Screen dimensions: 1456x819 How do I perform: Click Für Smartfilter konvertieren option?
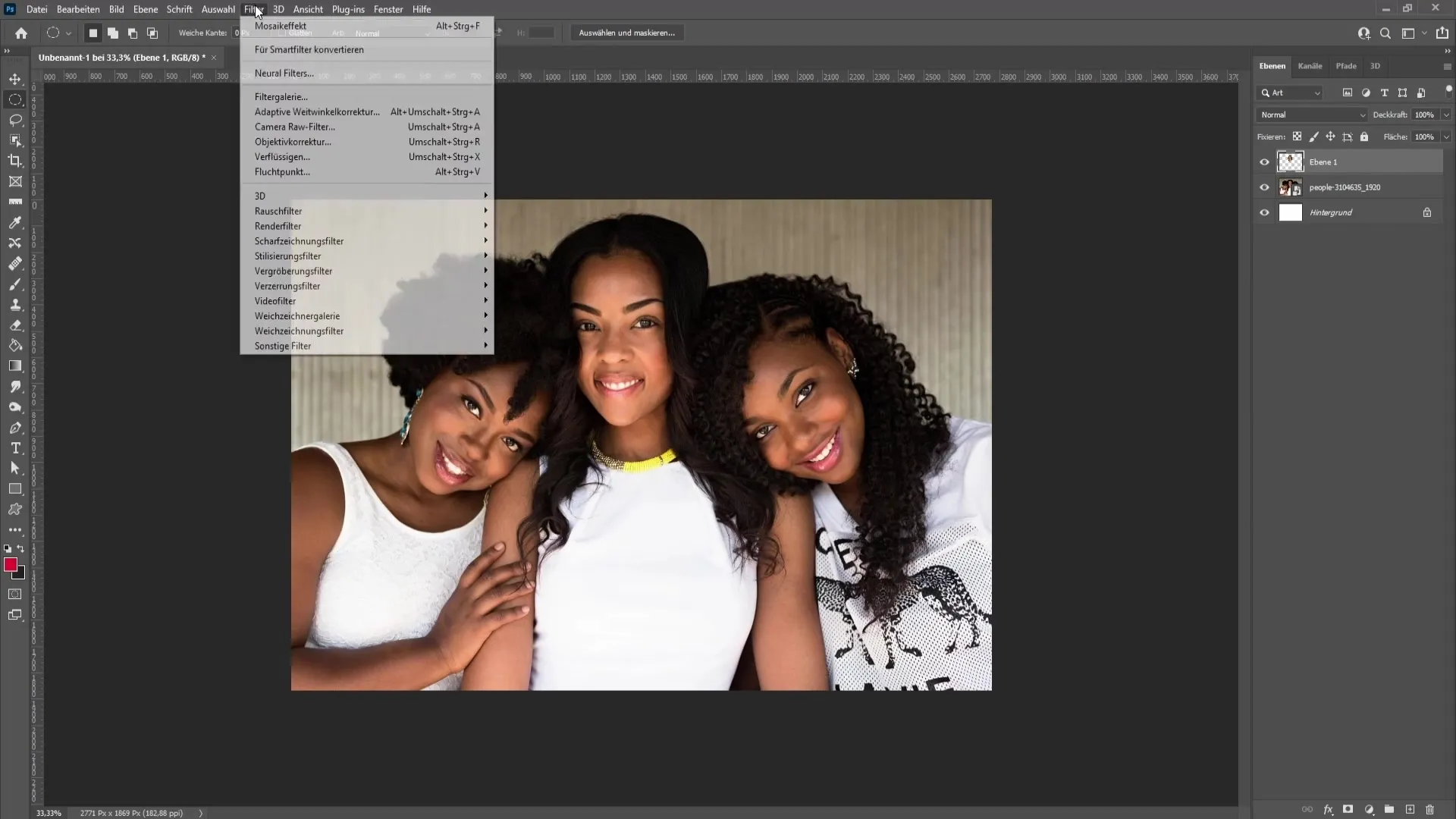[x=309, y=49]
